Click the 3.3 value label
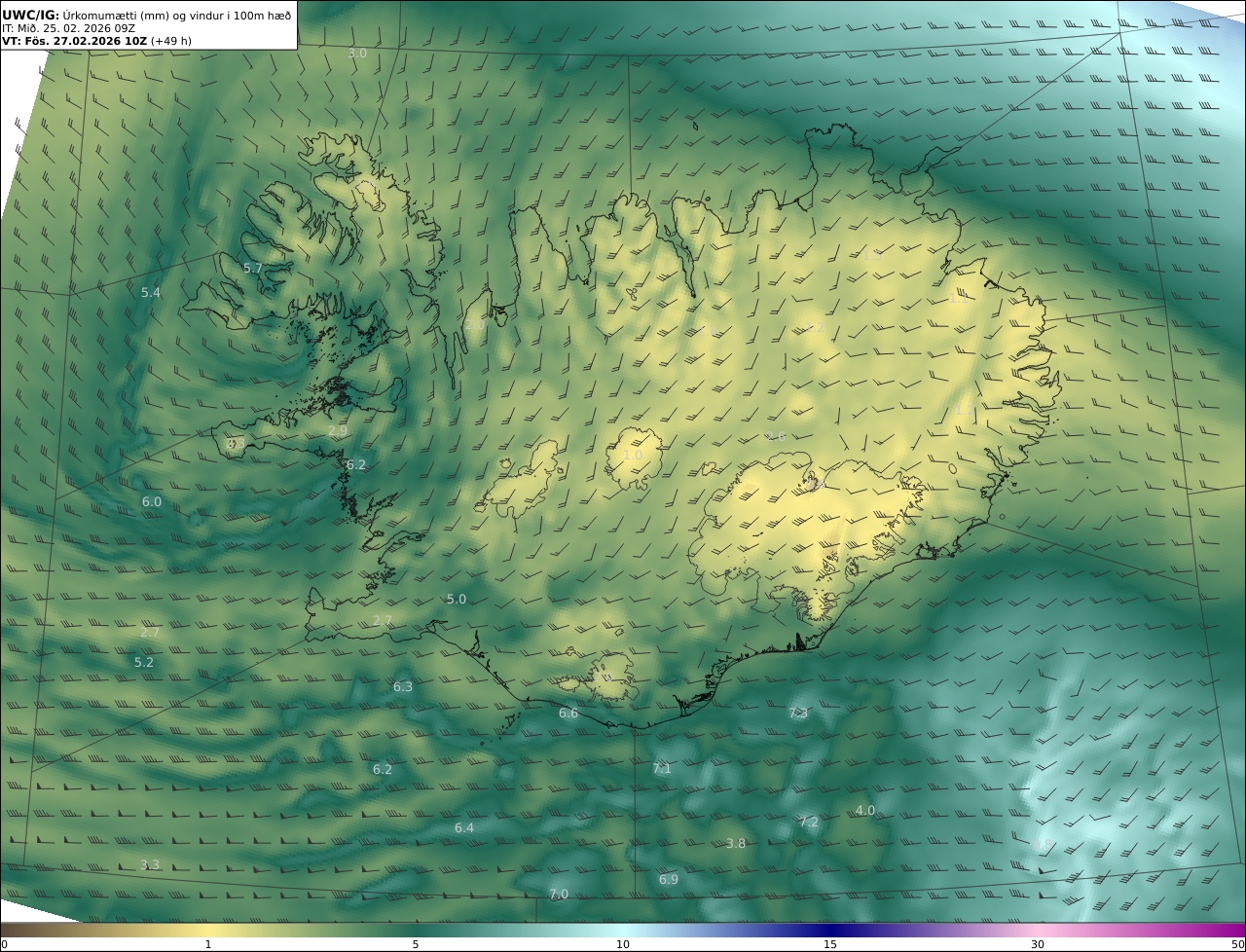1246x952 pixels. tap(150, 865)
